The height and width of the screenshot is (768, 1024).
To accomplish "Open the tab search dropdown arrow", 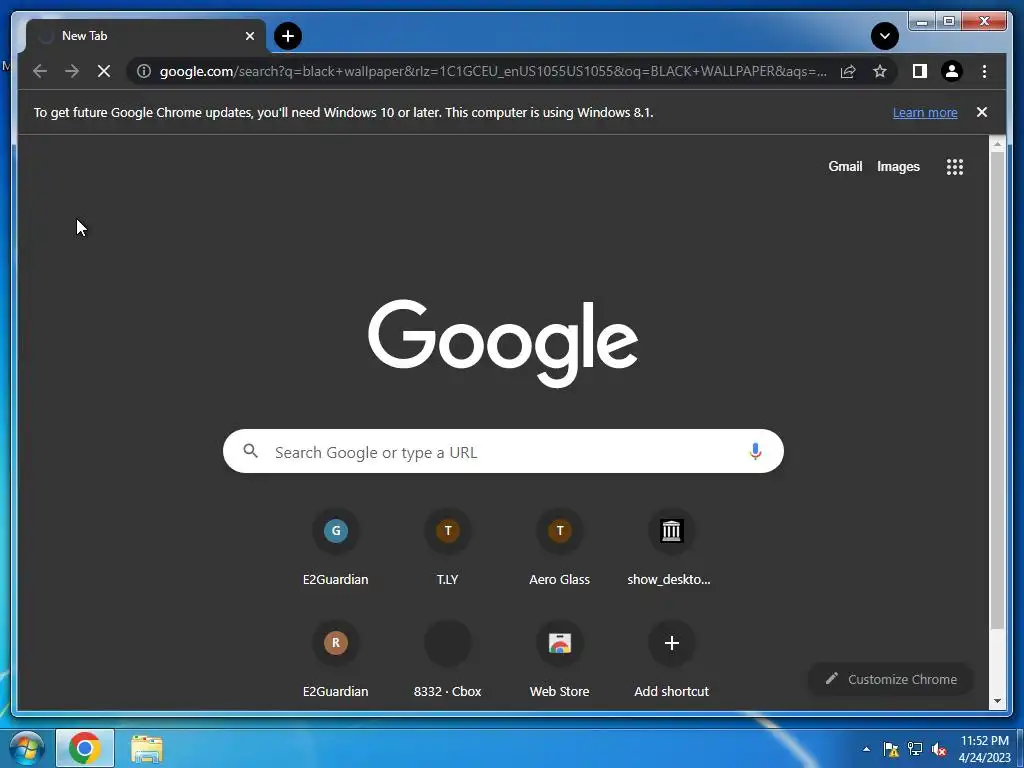I will tap(884, 36).
